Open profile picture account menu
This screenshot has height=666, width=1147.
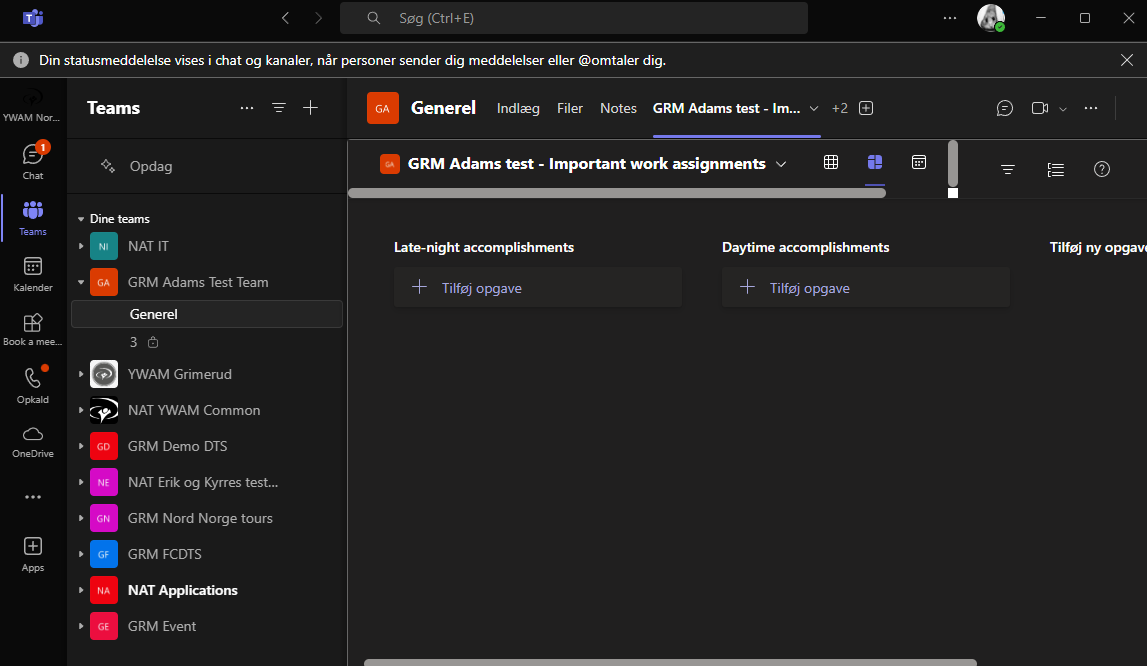click(991, 18)
